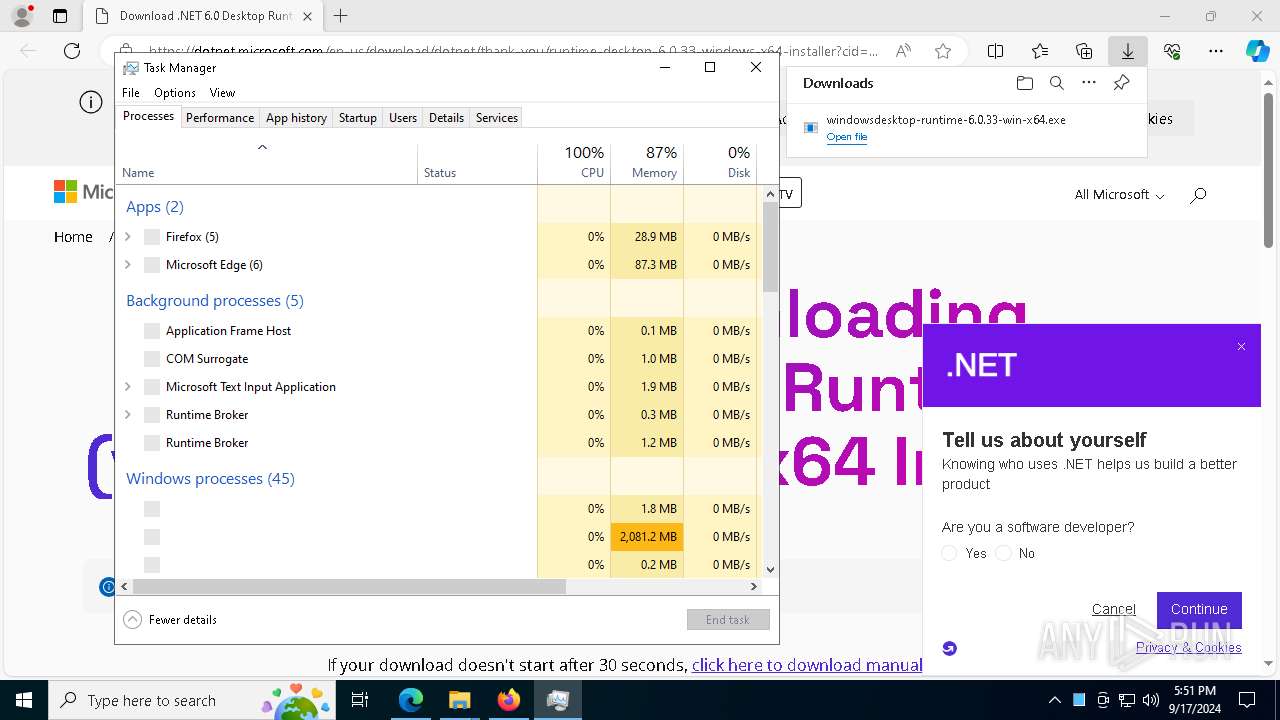Click Task Manager vertical scrollbar thumb
Screen dimensions: 1280x720
point(770,247)
